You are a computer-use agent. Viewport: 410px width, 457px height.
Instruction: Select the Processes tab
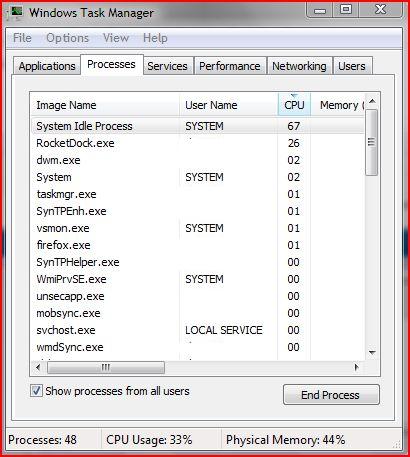click(112, 64)
